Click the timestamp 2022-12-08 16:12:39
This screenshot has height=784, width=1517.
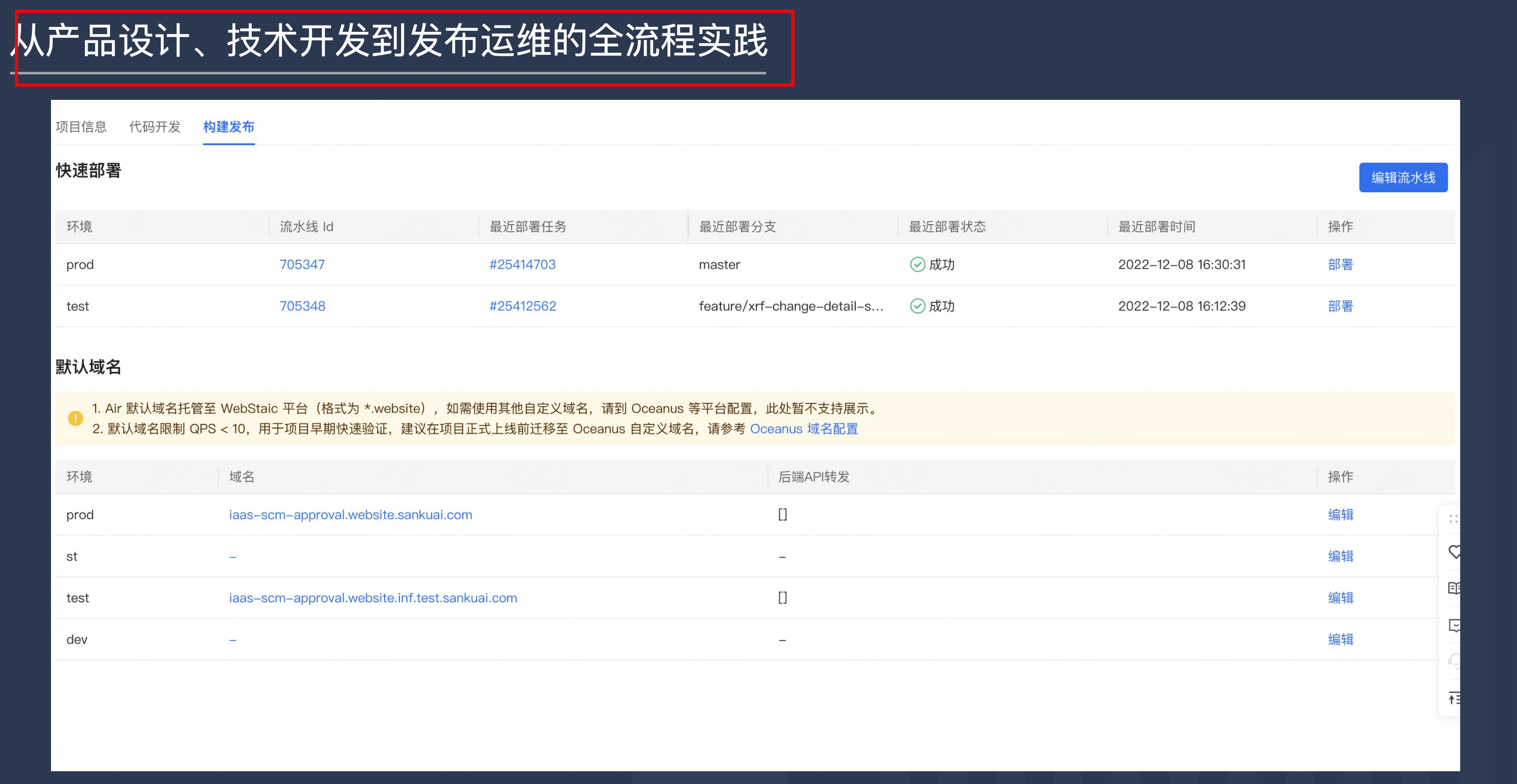[x=1182, y=306]
